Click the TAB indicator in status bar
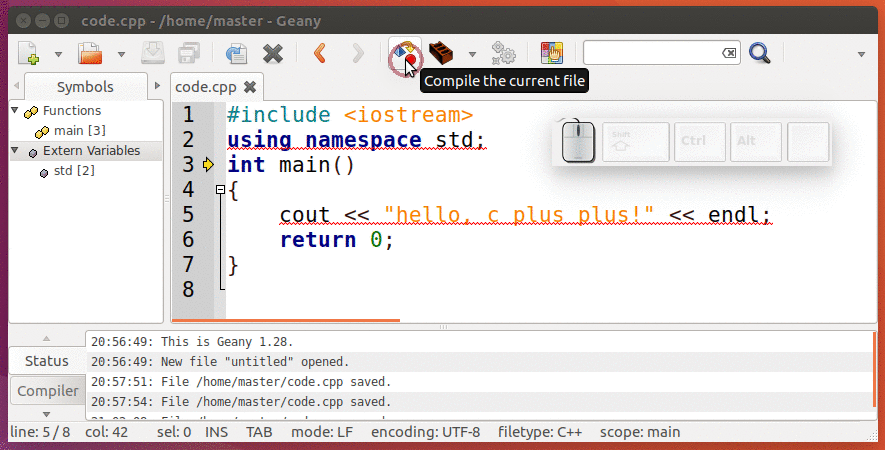 point(259,432)
